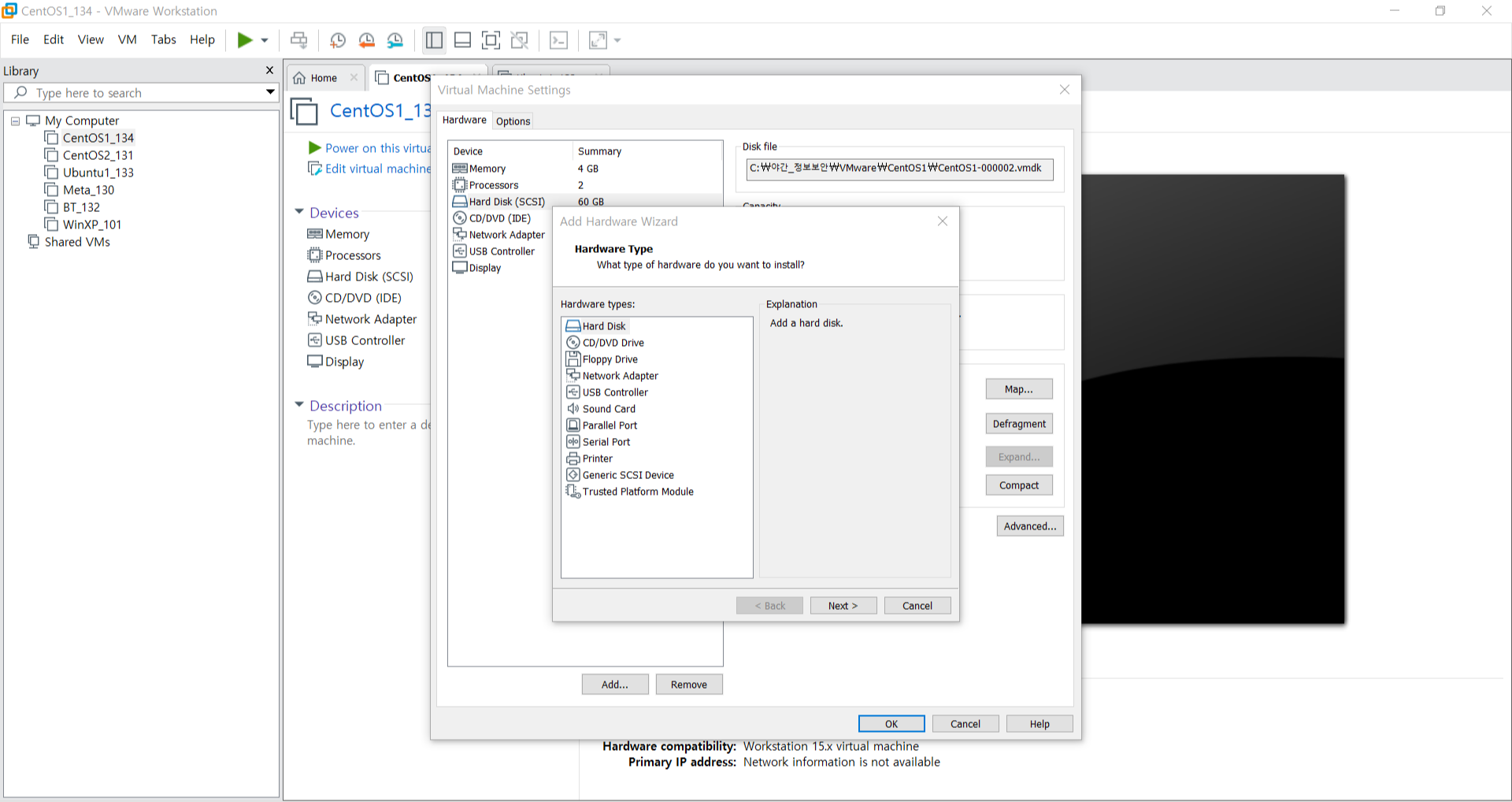Click the Unity mode toolbar icon

point(520,40)
